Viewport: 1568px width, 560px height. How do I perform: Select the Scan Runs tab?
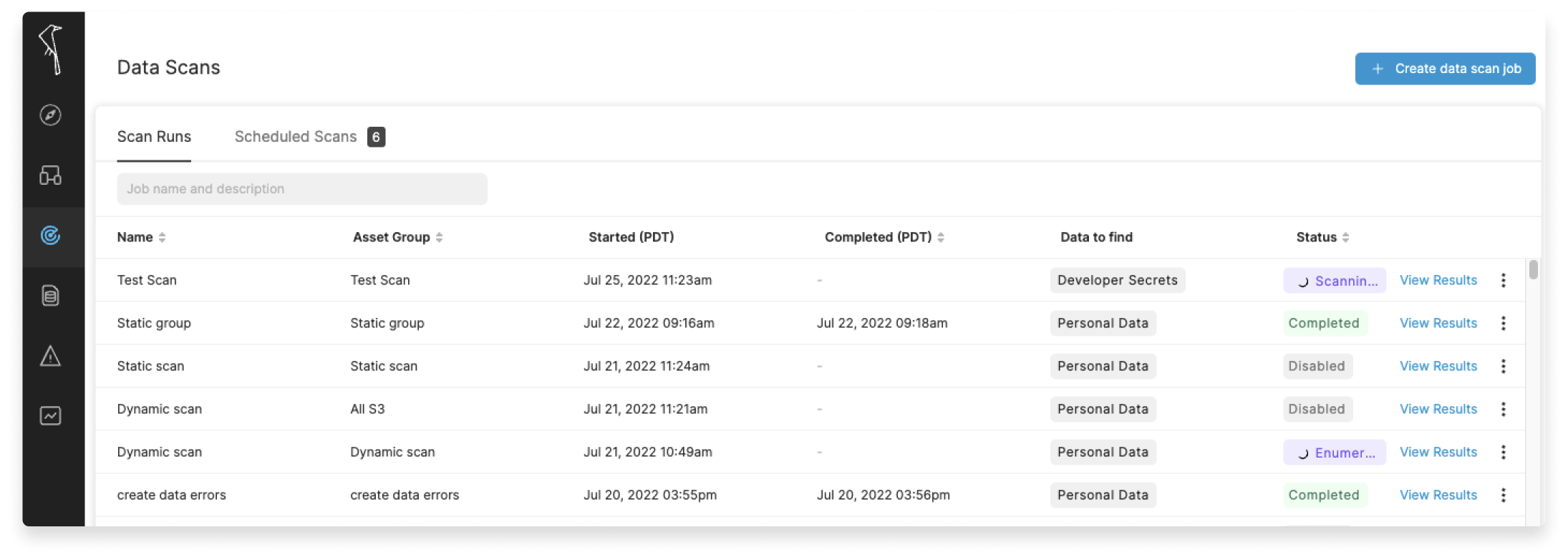[x=154, y=137]
